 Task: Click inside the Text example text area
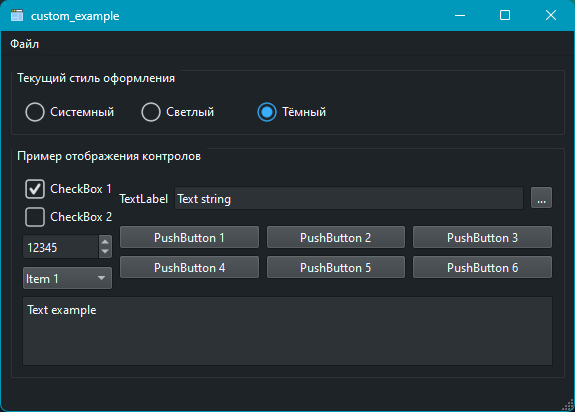tap(288, 331)
